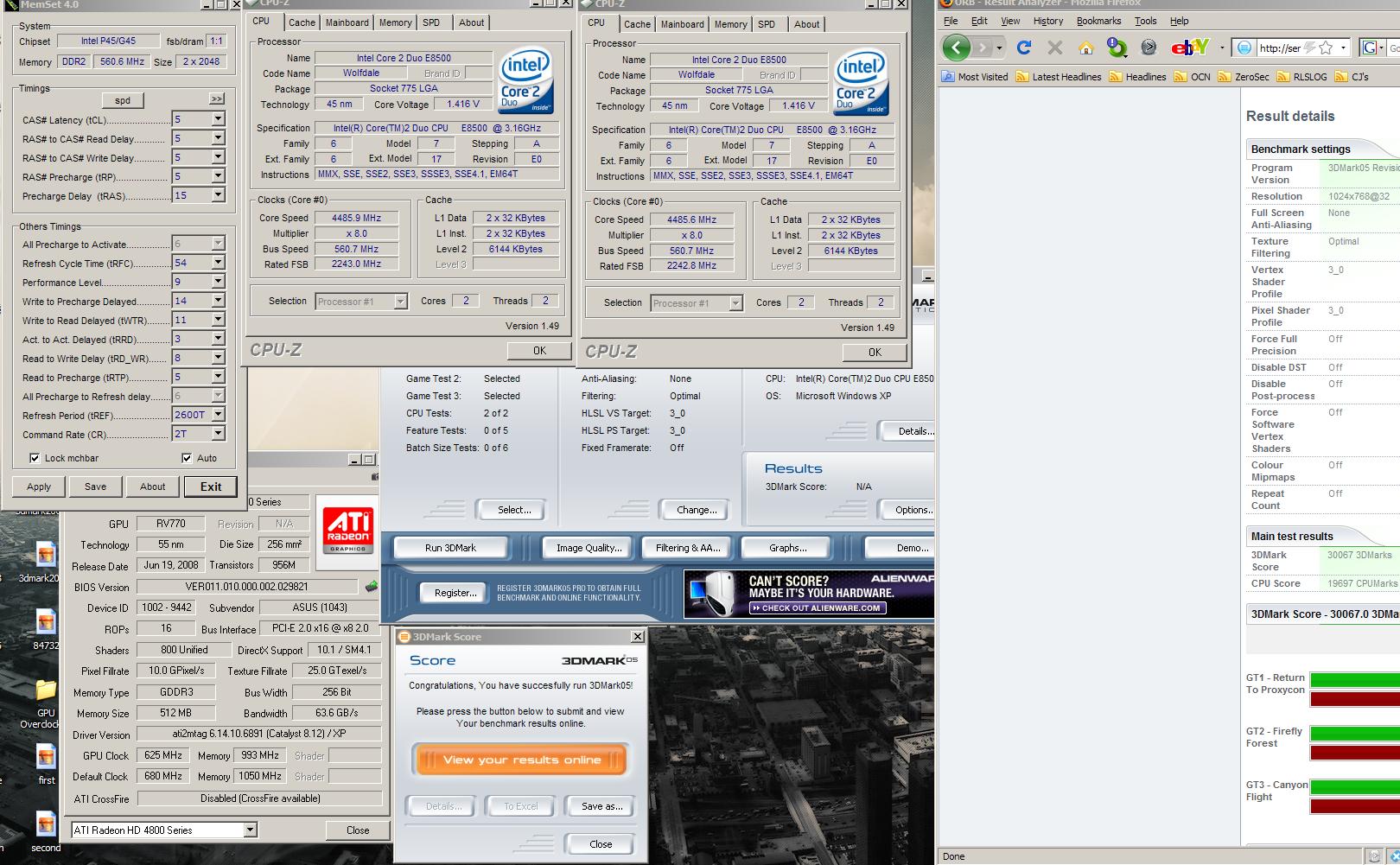This screenshot has height=865, width=1400.
Task: Open RAS# to CAS# Read Delay dropdown
Action: click(x=218, y=138)
